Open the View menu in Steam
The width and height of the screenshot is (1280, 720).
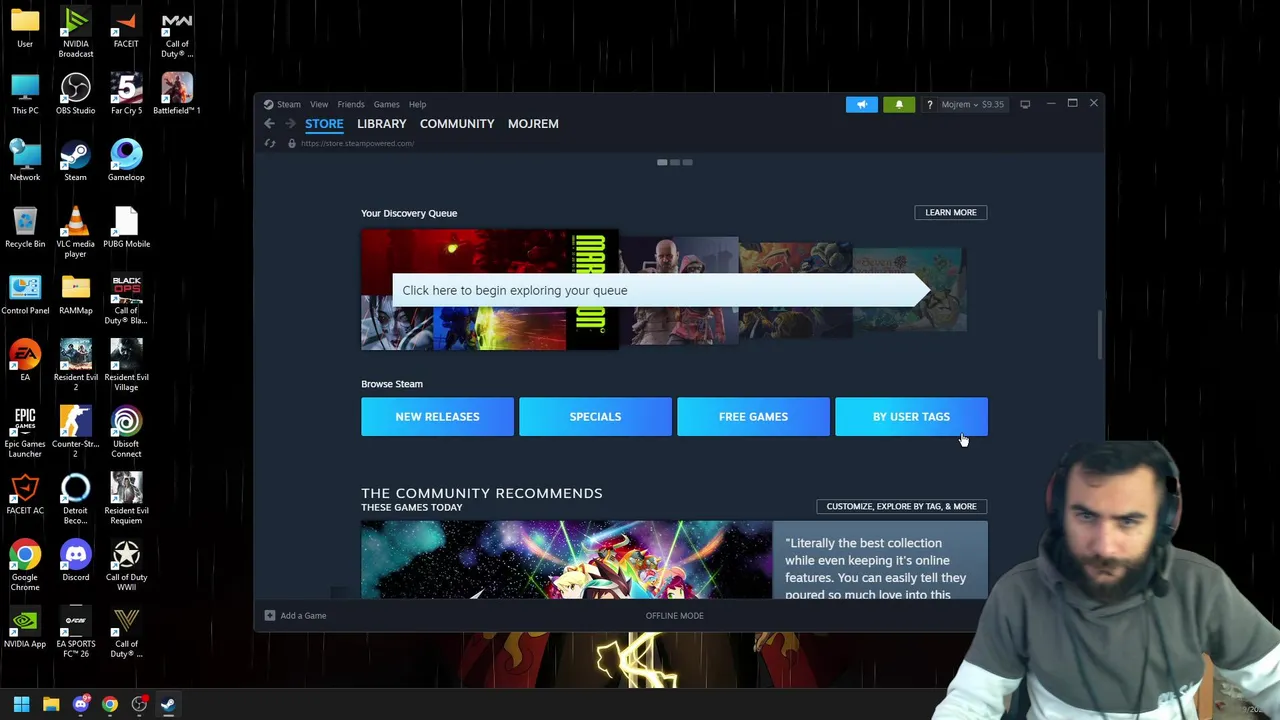click(x=319, y=104)
